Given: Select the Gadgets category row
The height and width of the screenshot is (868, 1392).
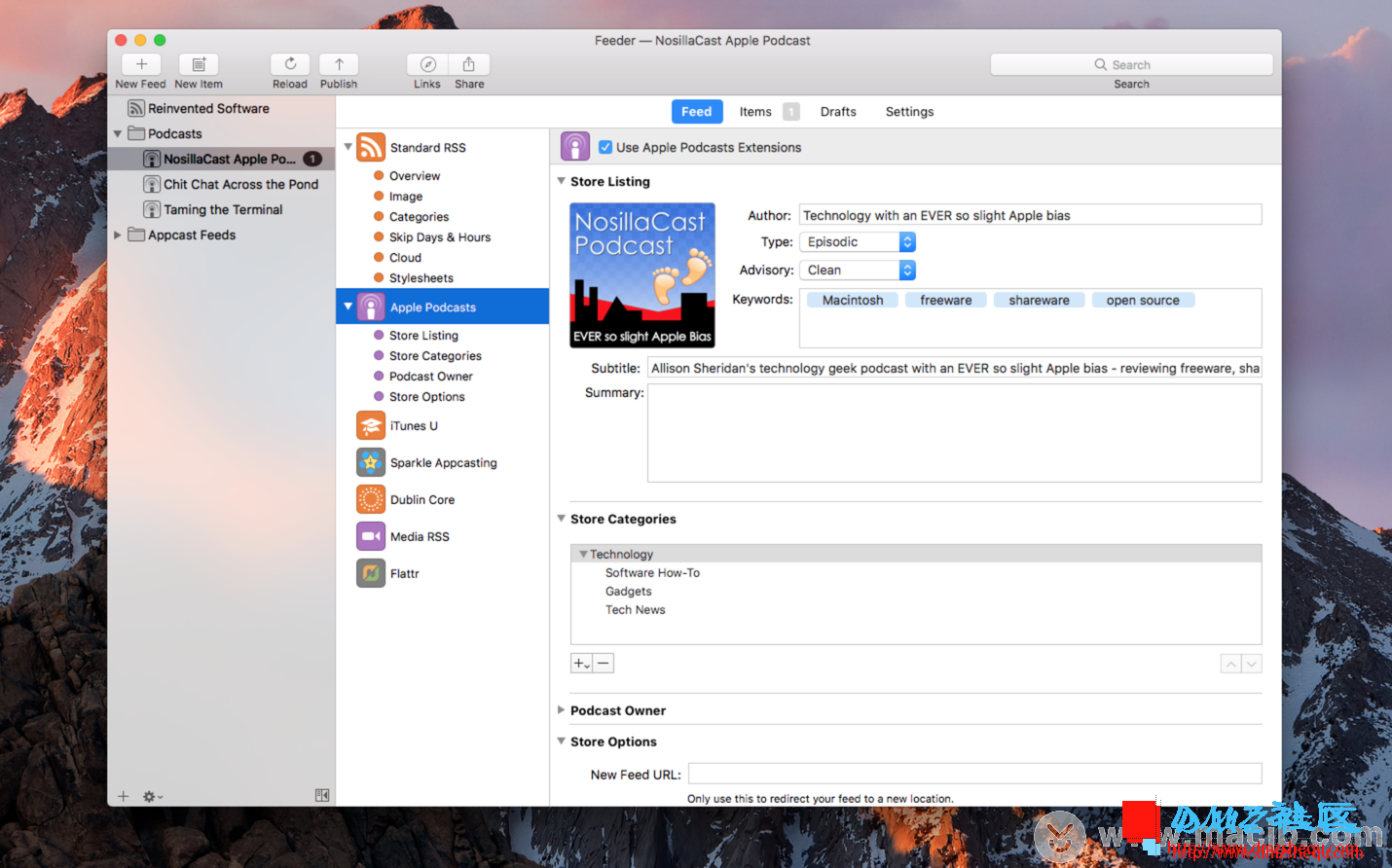Looking at the screenshot, I should click(916, 592).
